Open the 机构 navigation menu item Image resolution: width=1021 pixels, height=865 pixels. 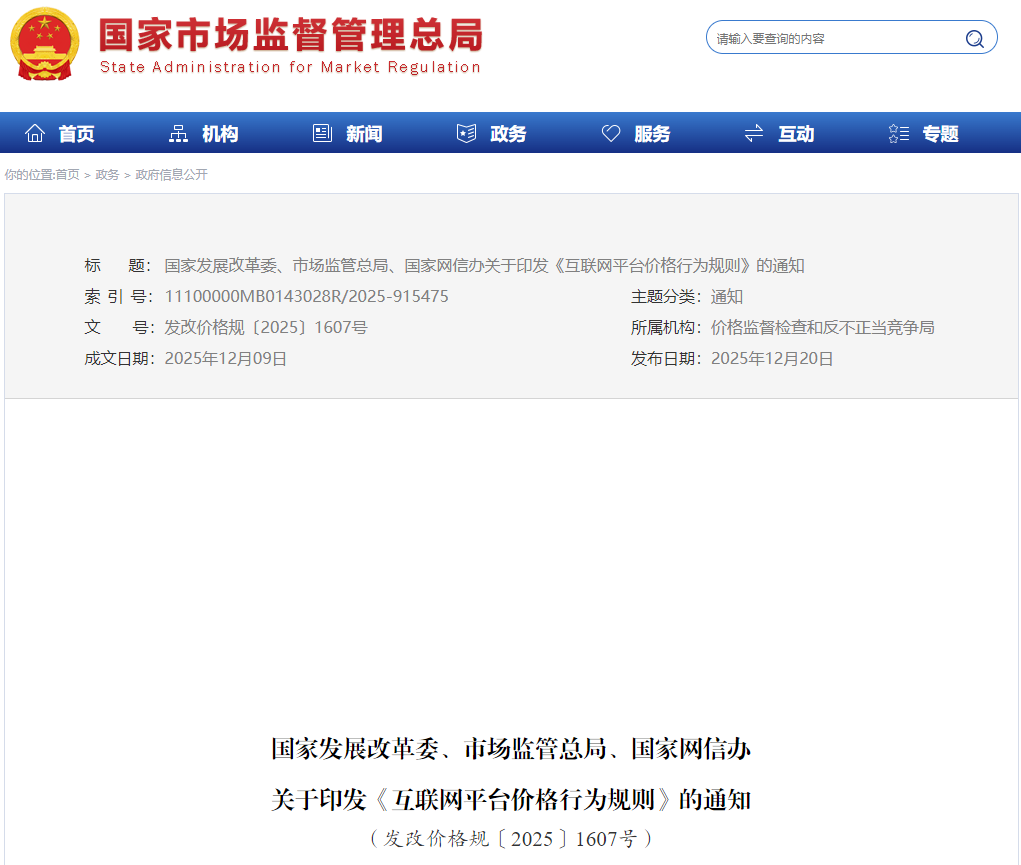tap(220, 134)
